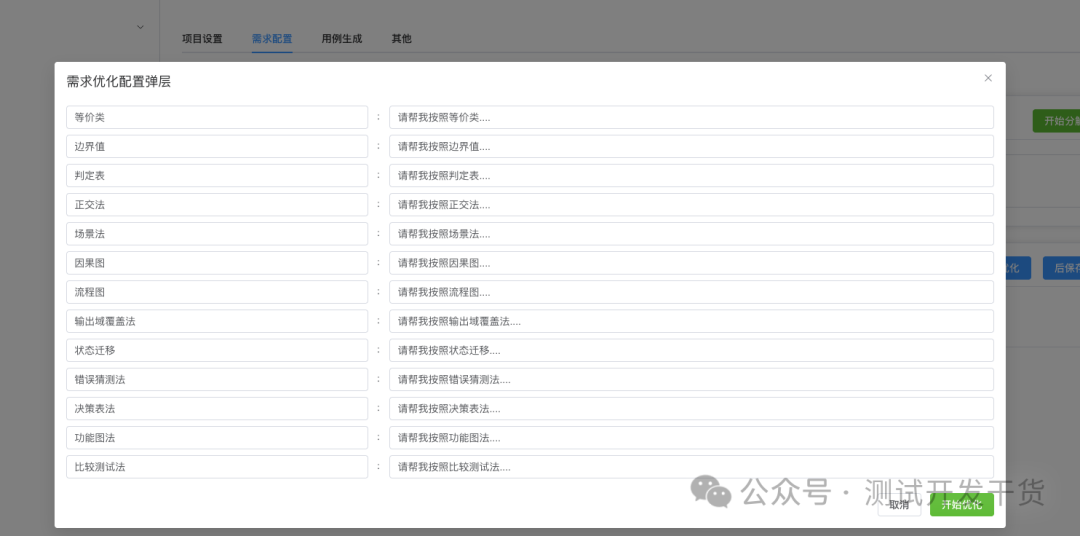1080x536 pixels.
Task: Click the 因果图 name field
Action: (x=217, y=262)
